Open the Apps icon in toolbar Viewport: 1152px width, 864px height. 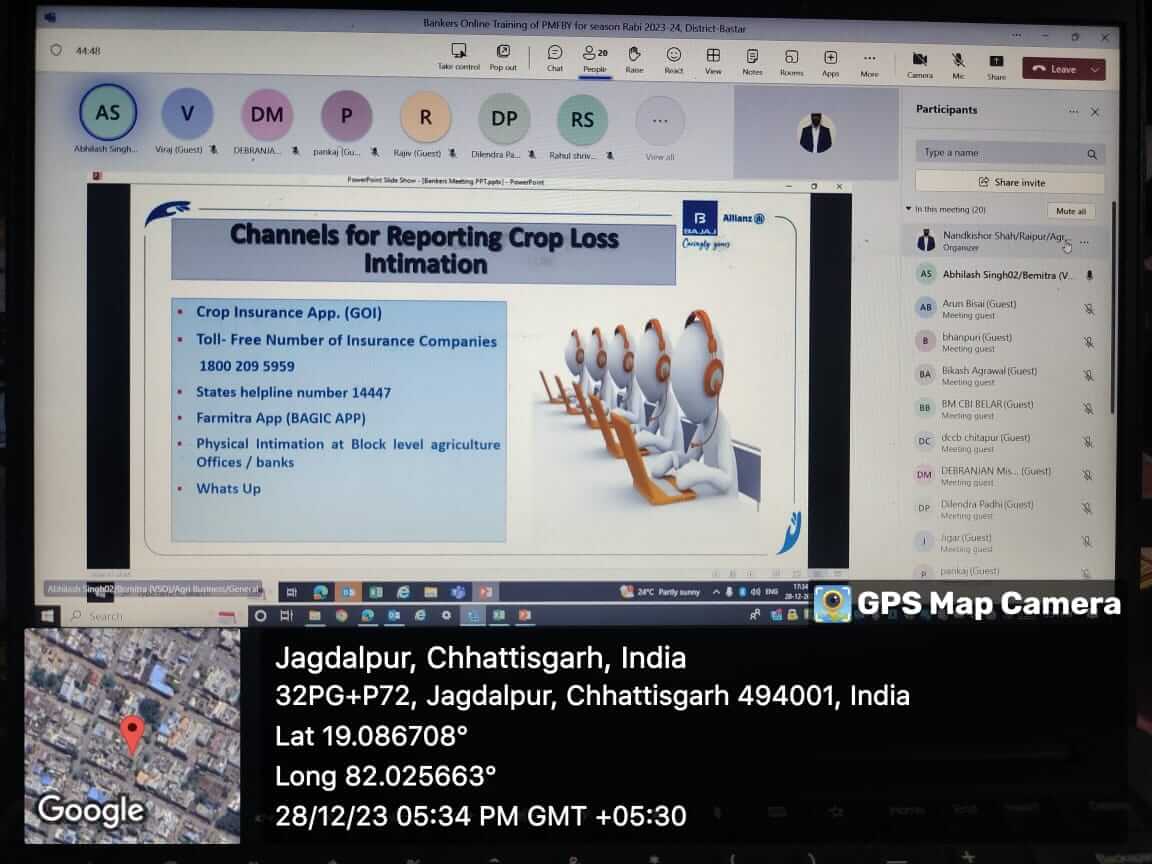830,58
